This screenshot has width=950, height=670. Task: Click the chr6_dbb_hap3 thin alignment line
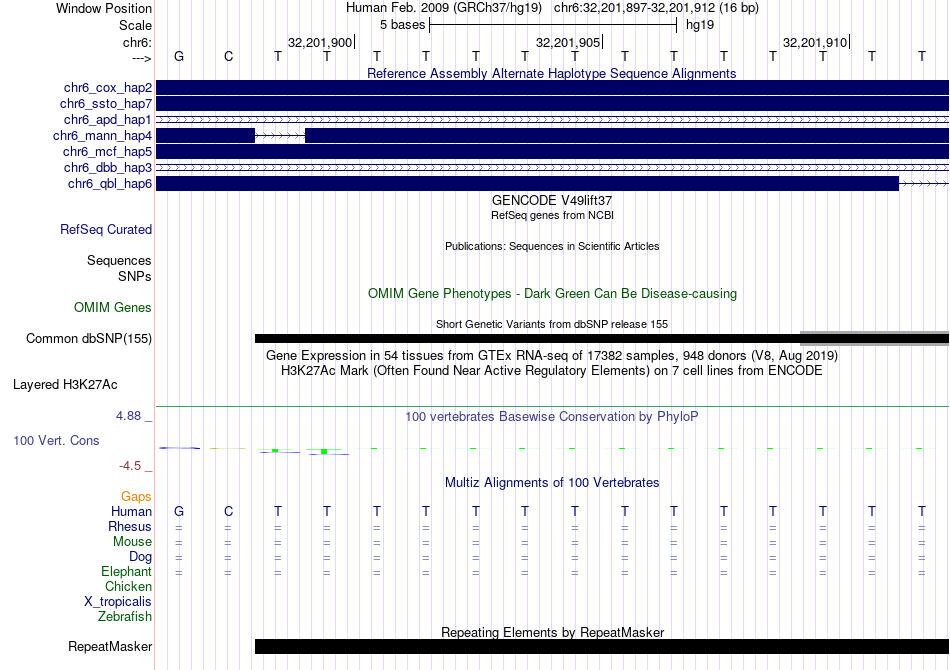pos(553,168)
